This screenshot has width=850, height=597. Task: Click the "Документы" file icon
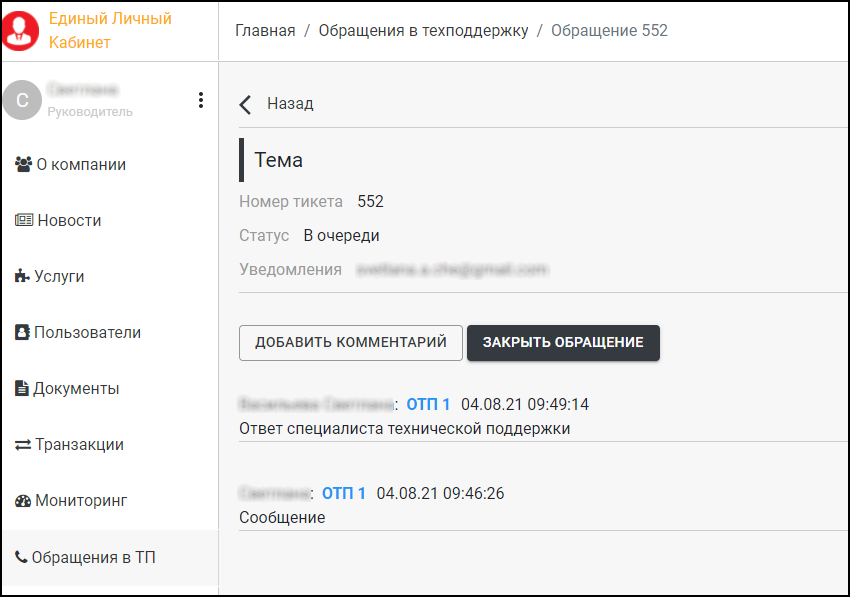click(22, 388)
